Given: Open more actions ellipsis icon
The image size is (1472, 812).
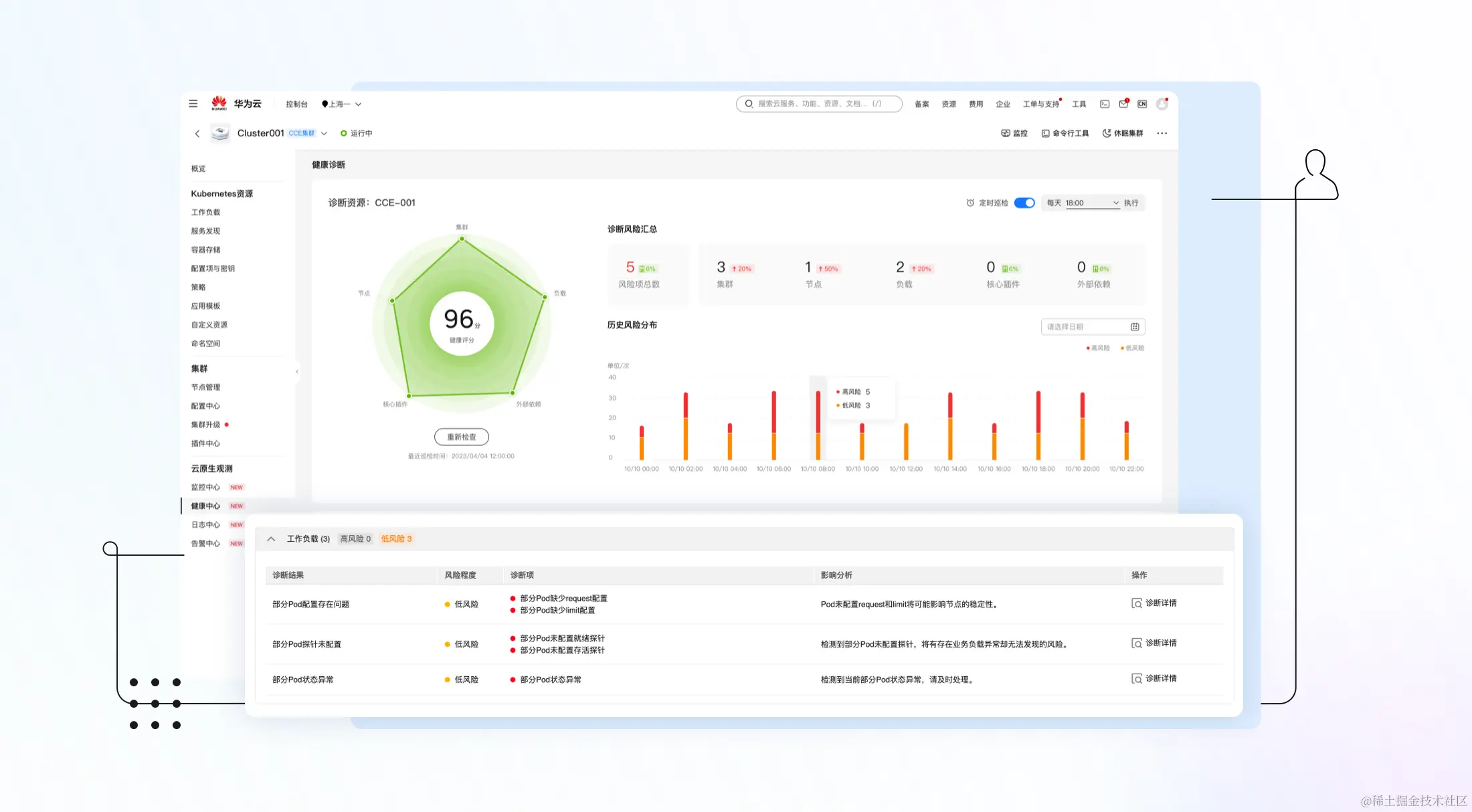Looking at the screenshot, I should (x=1162, y=133).
